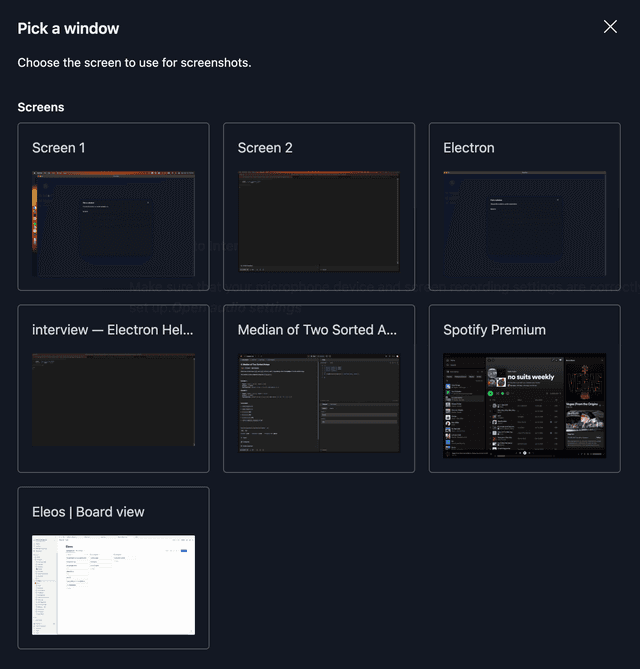The image size is (640, 669).
Task: Click the "Electron" card title
Action: pyautogui.click(x=469, y=148)
